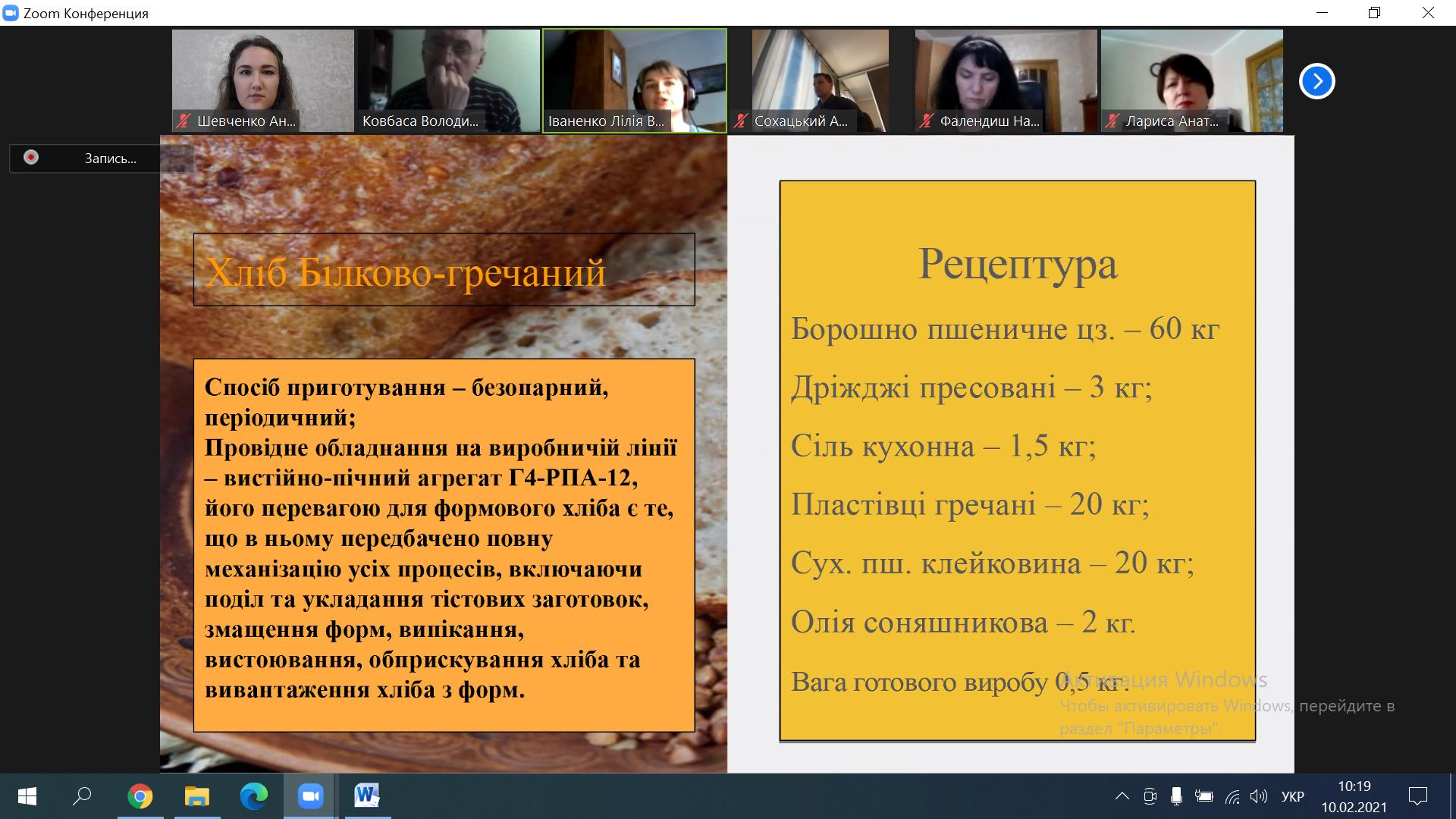This screenshot has width=1456, height=819.
Task: Open the notification center icon
Action: click(x=1417, y=796)
